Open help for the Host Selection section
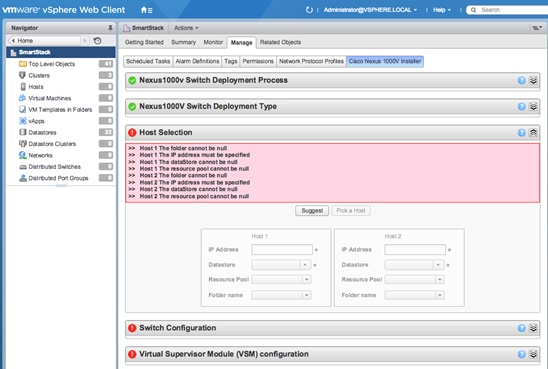This screenshot has height=369, width=548. (x=521, y=133)
